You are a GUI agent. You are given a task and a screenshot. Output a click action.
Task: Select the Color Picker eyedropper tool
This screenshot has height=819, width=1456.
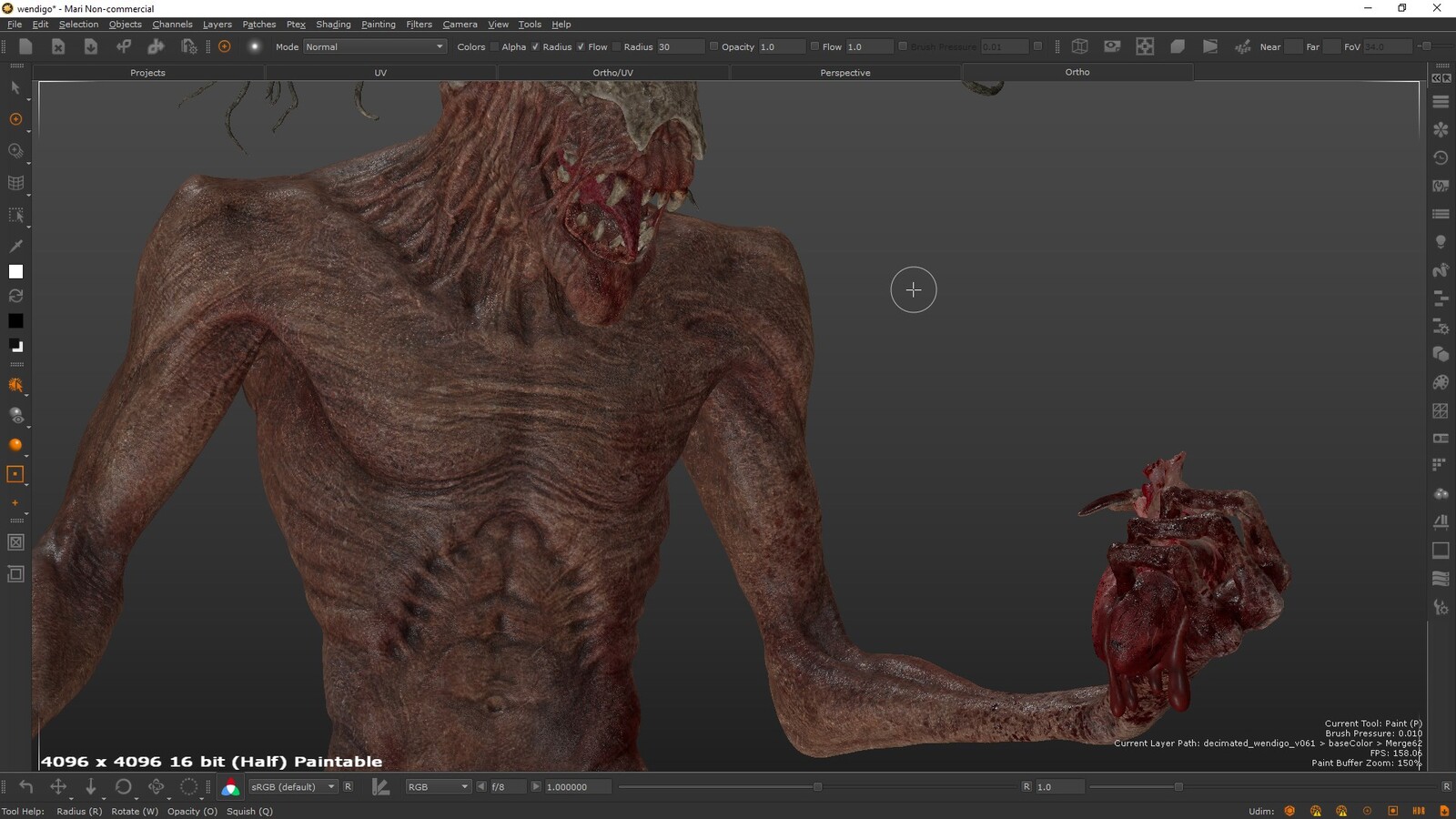(x=15, y=246)
